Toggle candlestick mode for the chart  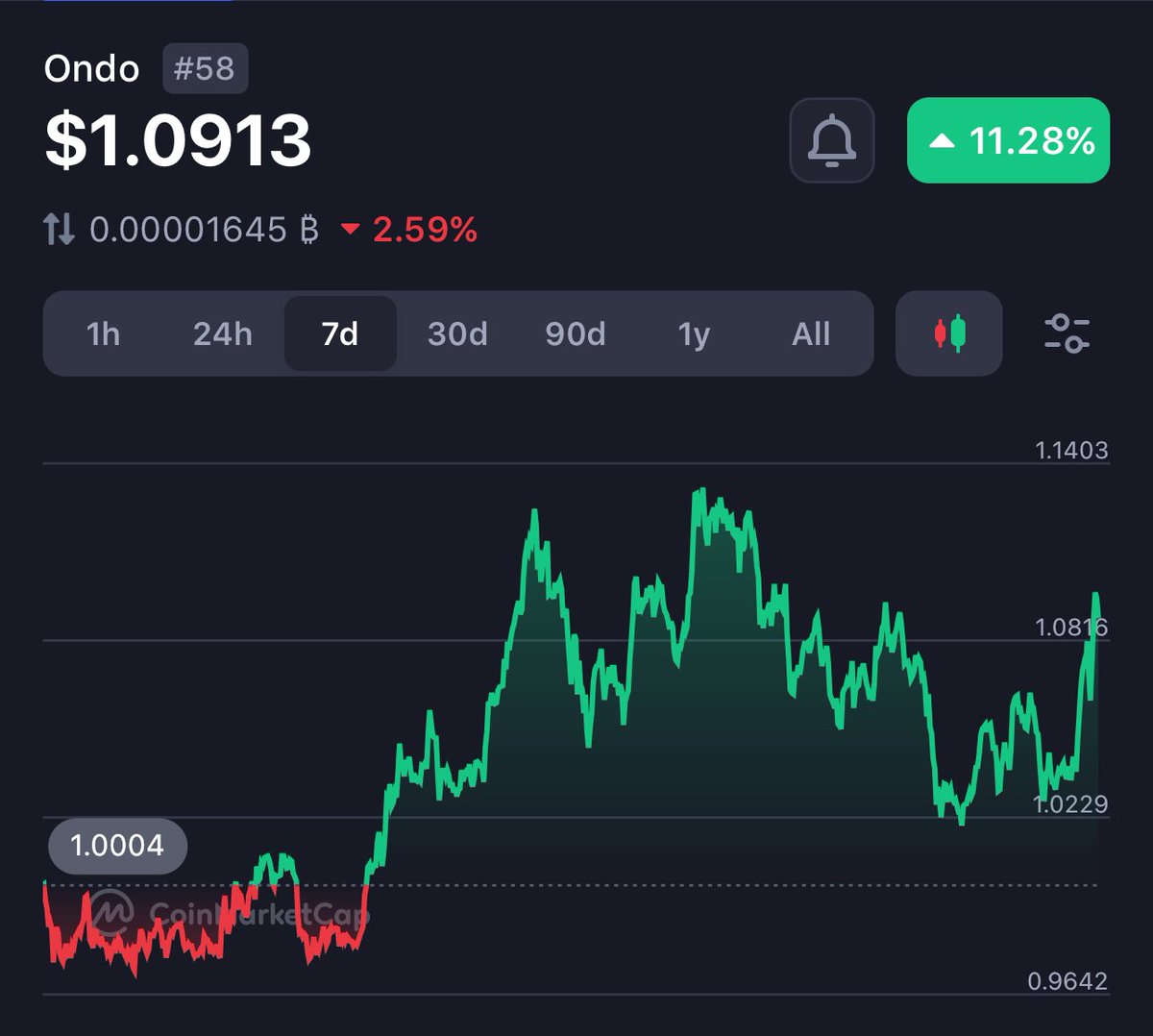point(948,333)
